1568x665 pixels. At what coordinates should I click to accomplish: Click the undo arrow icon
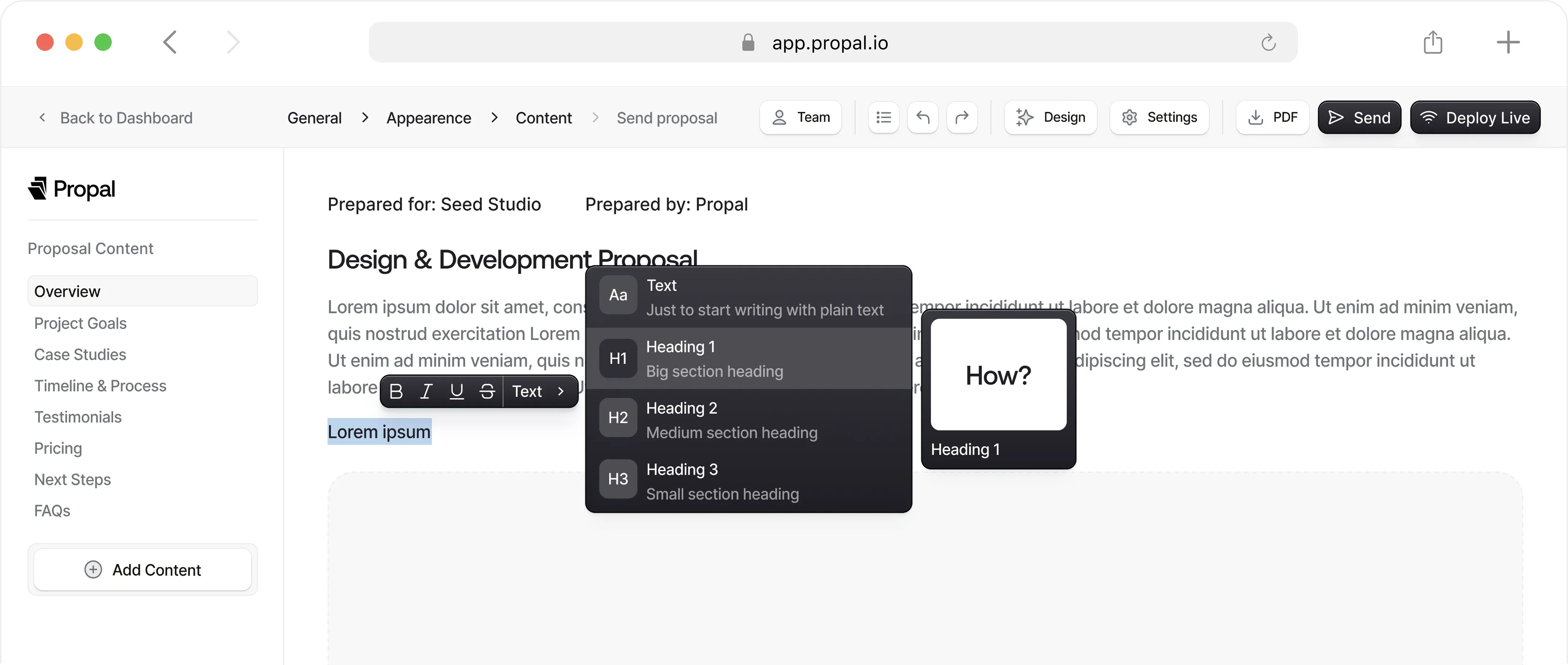pyautogui.click(x=922, y=118)
